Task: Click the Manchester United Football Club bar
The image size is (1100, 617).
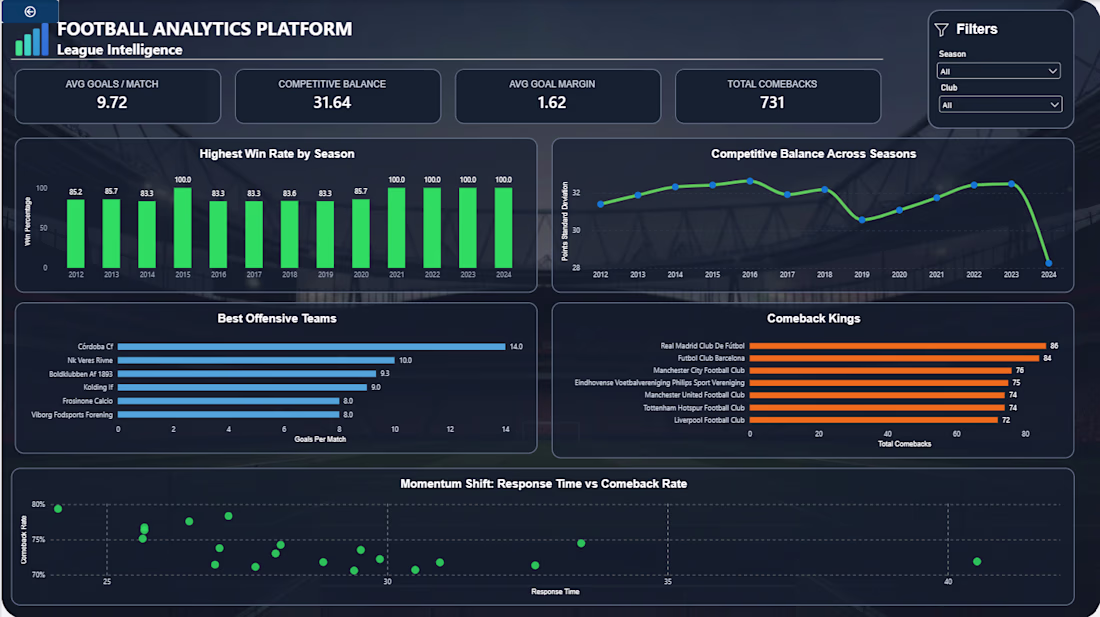Action: tap(877, 395)
